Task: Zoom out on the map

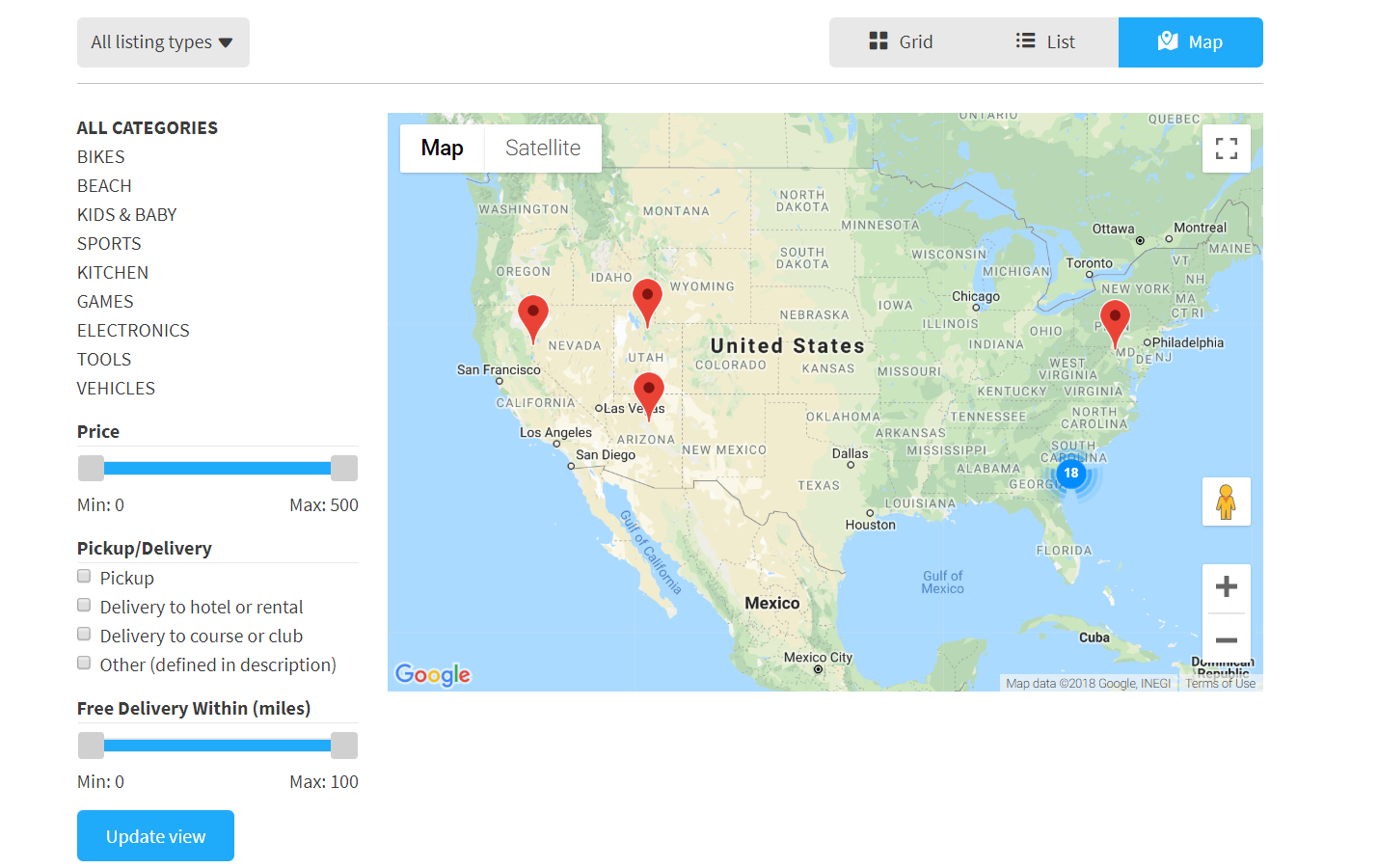Action: tap(1227, 639)
